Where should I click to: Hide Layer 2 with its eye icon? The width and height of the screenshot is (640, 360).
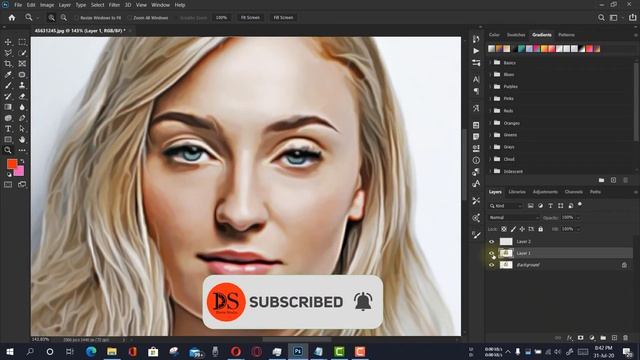[x=491, y=242]
